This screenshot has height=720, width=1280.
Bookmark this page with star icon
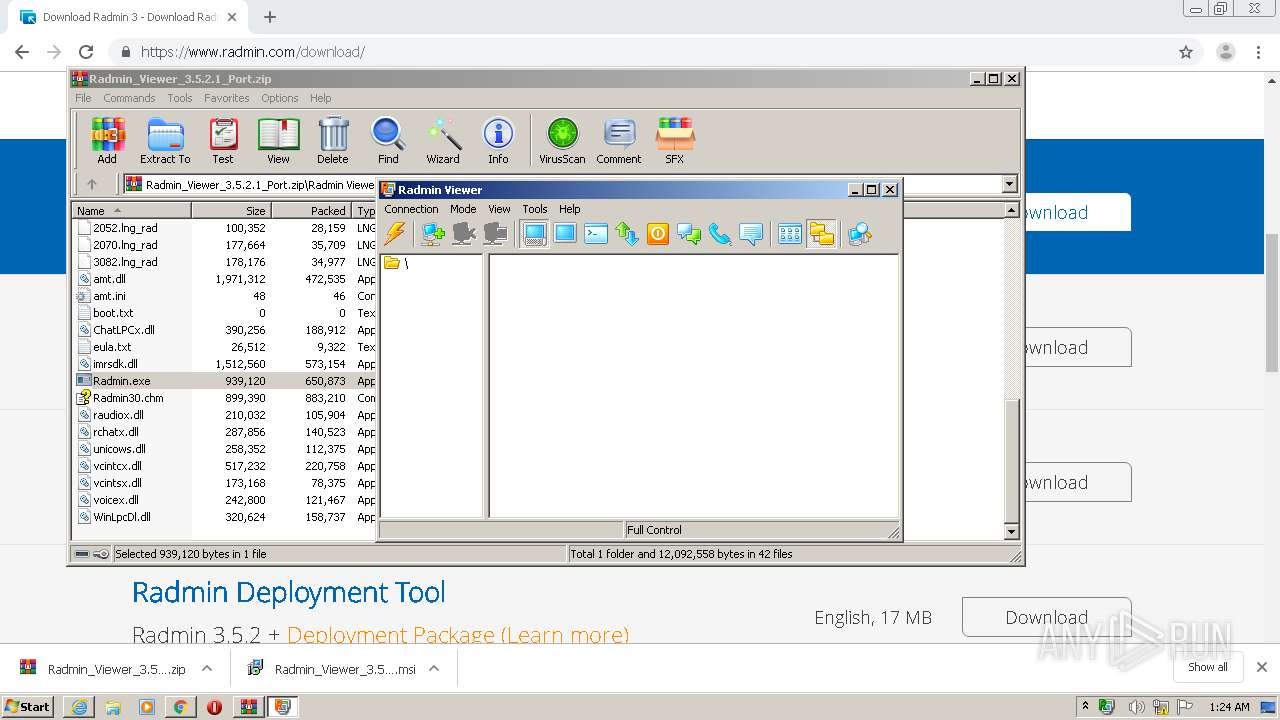1186,52
